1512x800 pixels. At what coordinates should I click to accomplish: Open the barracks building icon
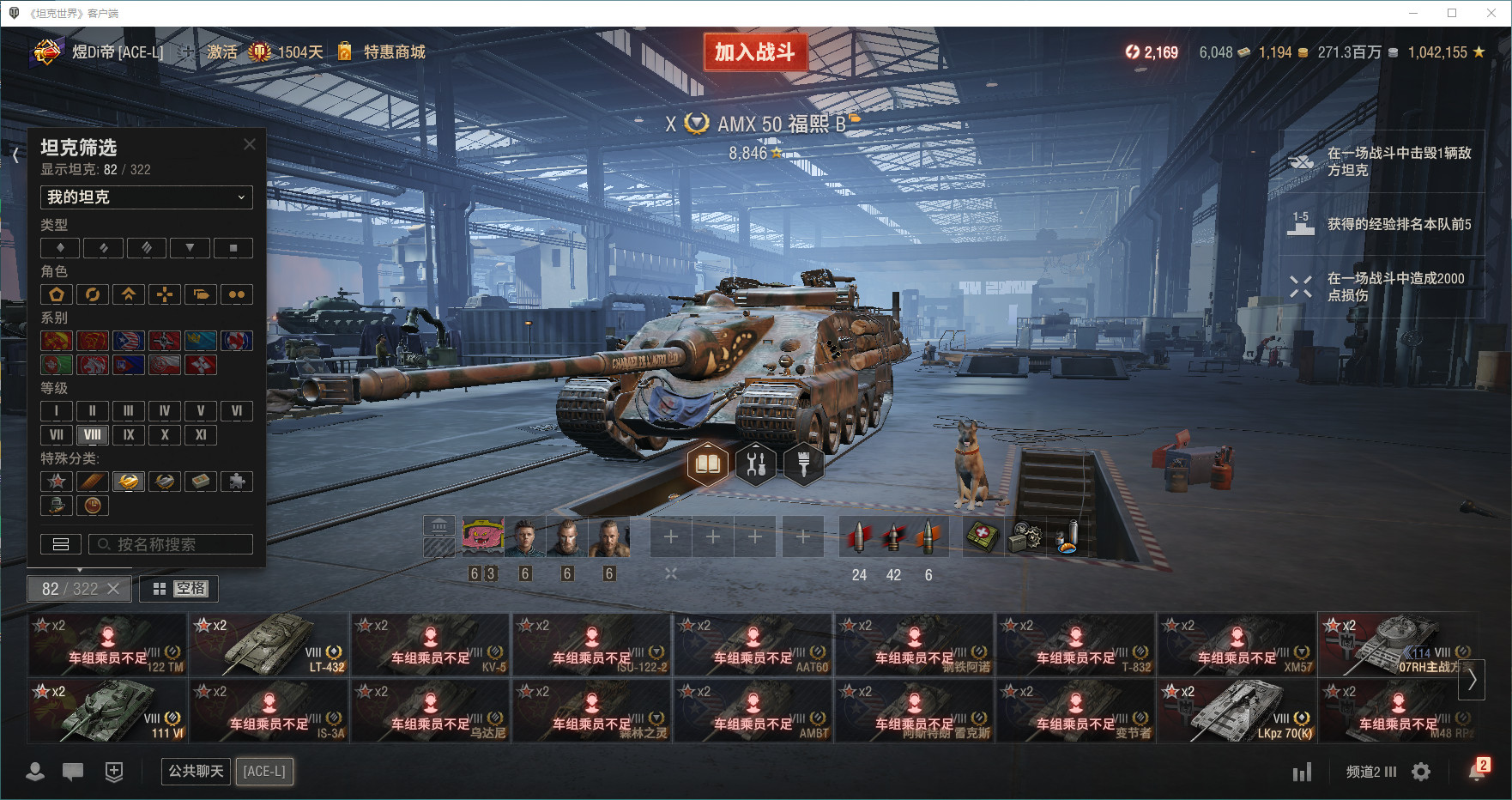439,525
